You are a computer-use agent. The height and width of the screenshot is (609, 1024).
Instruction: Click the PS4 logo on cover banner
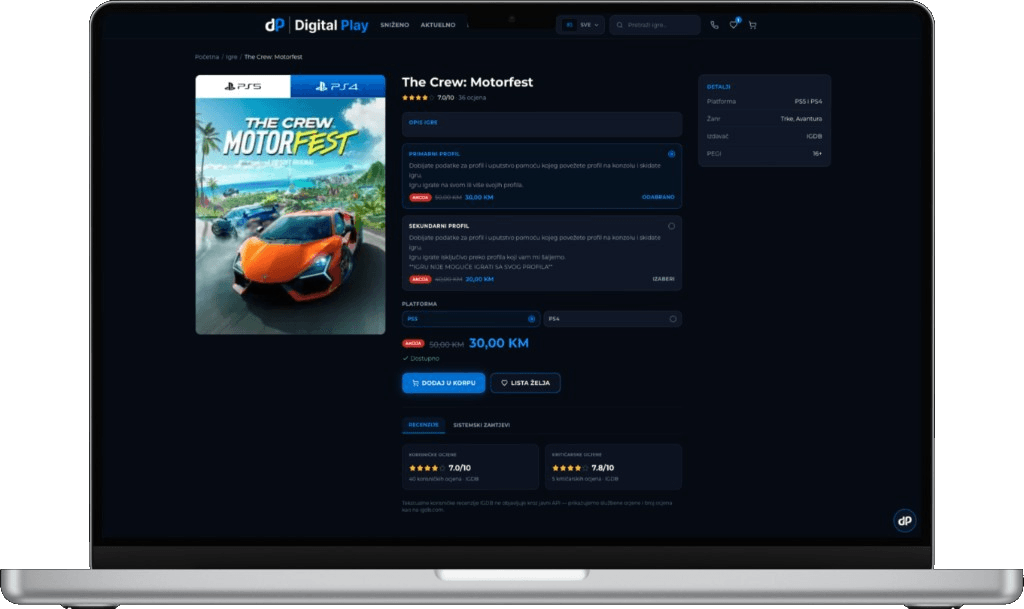pyautogui.click(x=337, y=86)
